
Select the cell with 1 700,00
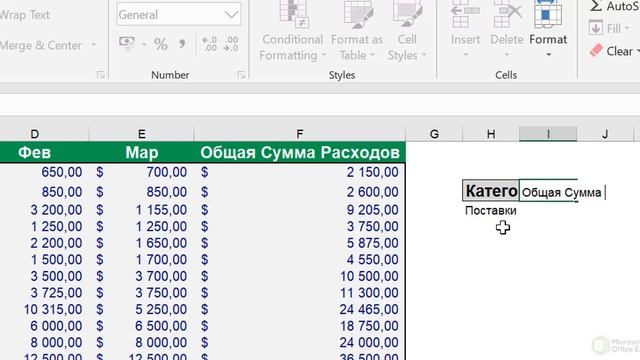click(142, 260)
